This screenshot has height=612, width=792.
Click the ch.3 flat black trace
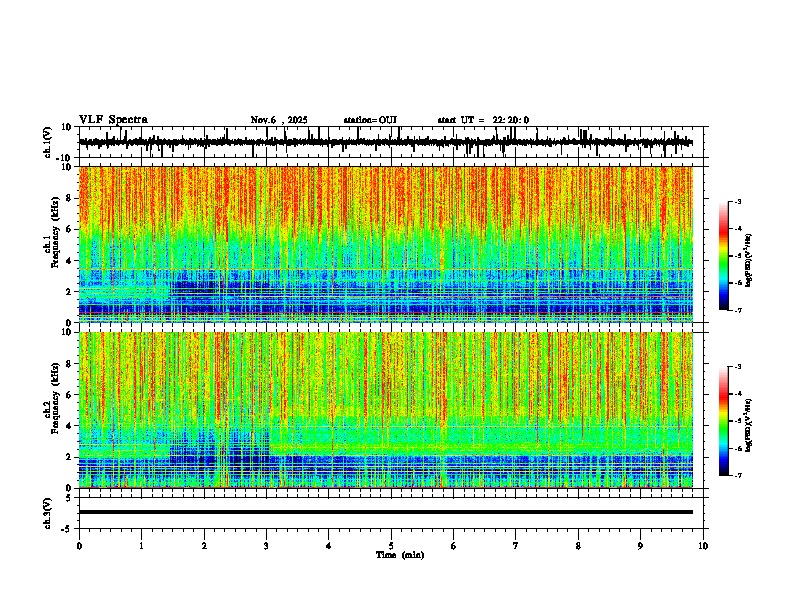click(386, 512)
